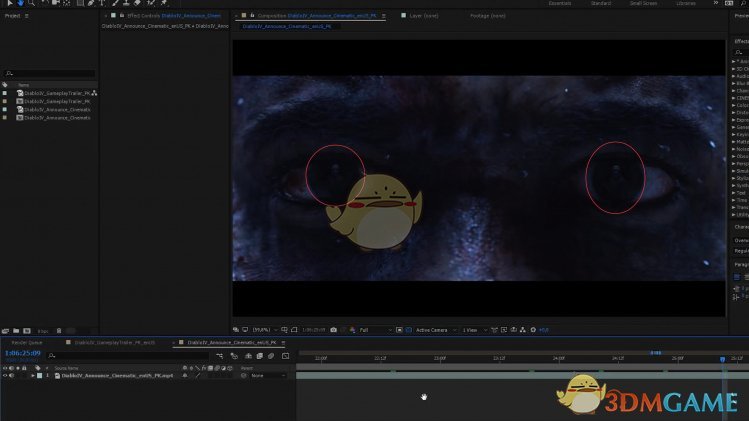This screenshot has height=421, width=749.
Task: Take a snapshot with camera icon
Action: click(333, 330)
